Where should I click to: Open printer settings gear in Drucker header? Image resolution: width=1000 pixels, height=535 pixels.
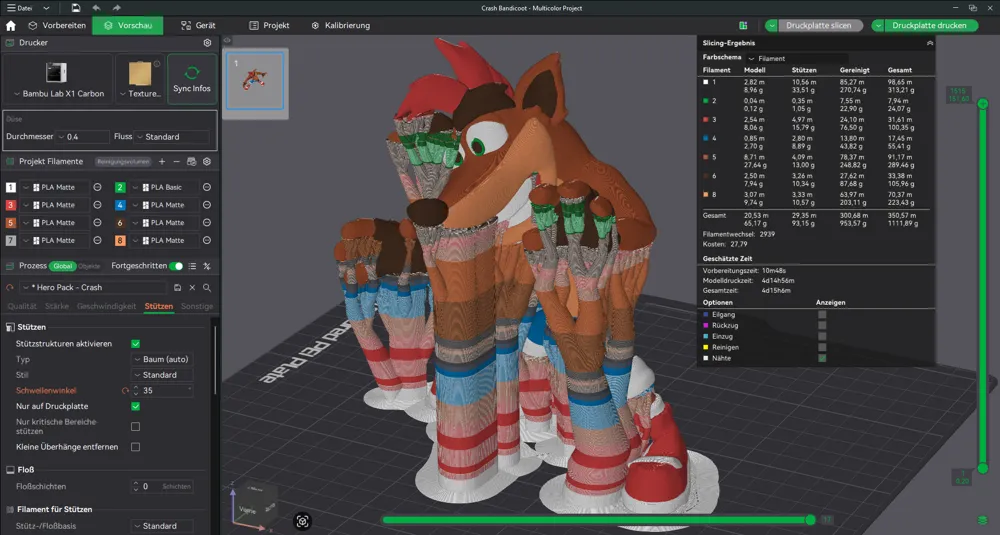point(207,43)
